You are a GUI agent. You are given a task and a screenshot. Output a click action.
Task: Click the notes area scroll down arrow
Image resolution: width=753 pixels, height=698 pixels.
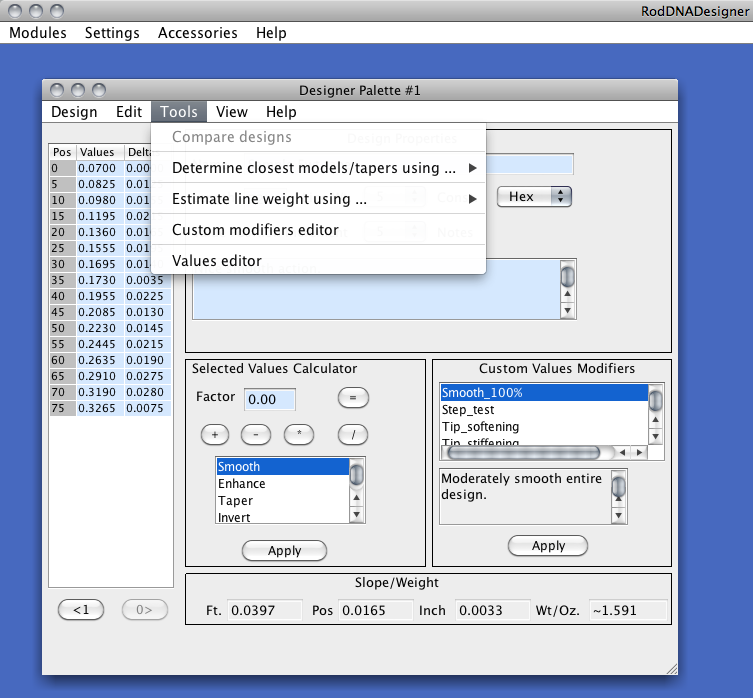tap(568, 310)
